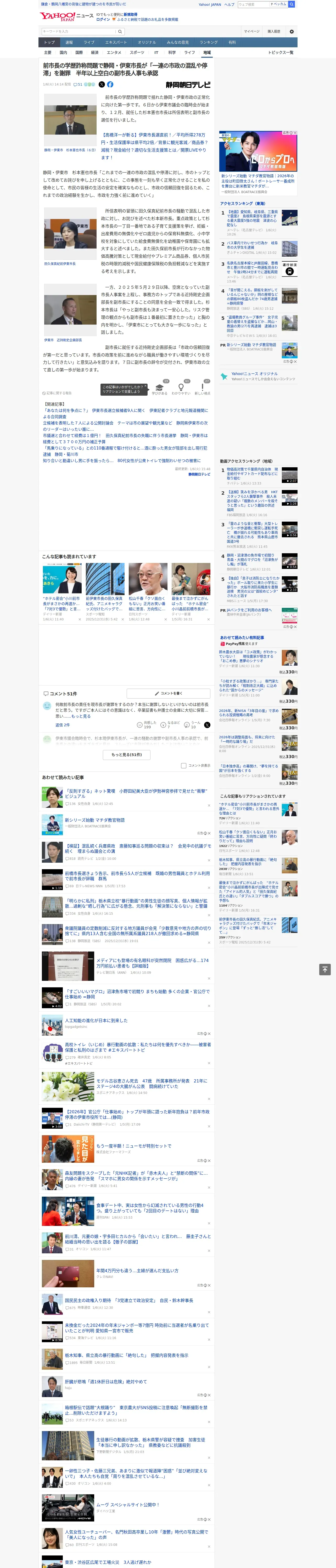Open the Yahoo! JAPAN News logo

click(x=66, y=16)
